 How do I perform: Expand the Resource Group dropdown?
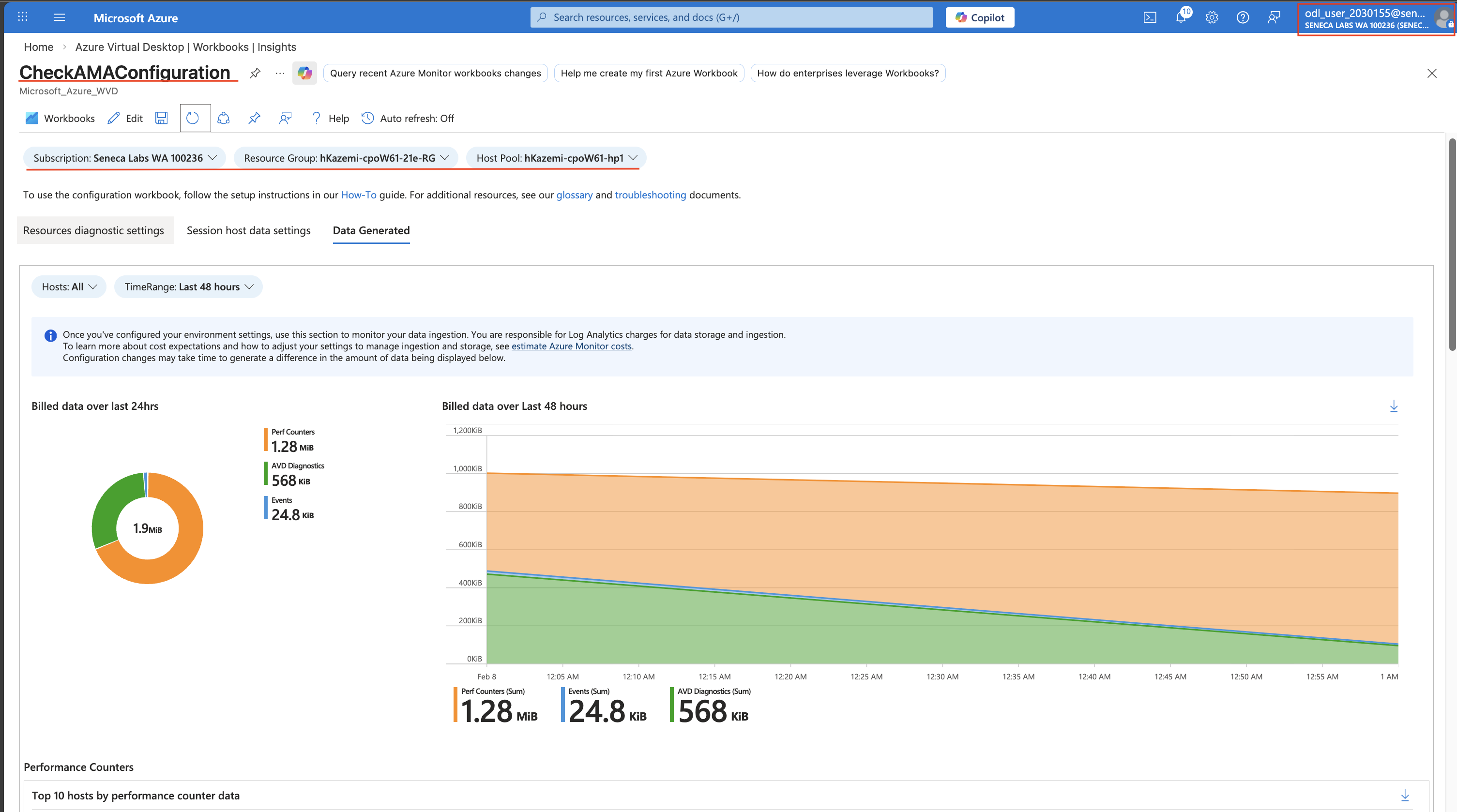pyautogui.click(x=346, y=158)
